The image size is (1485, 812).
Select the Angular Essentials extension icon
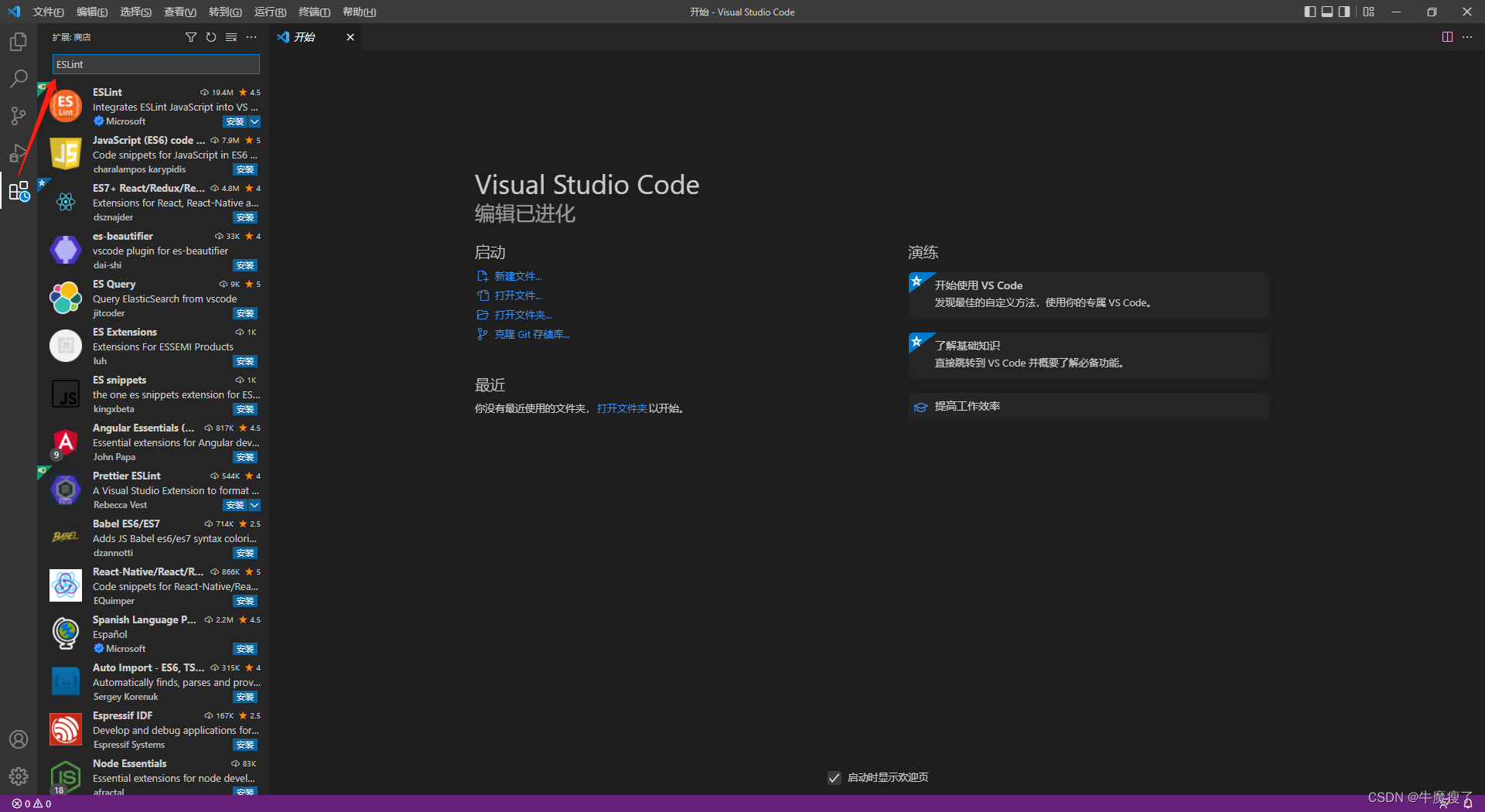click(66, 442)
